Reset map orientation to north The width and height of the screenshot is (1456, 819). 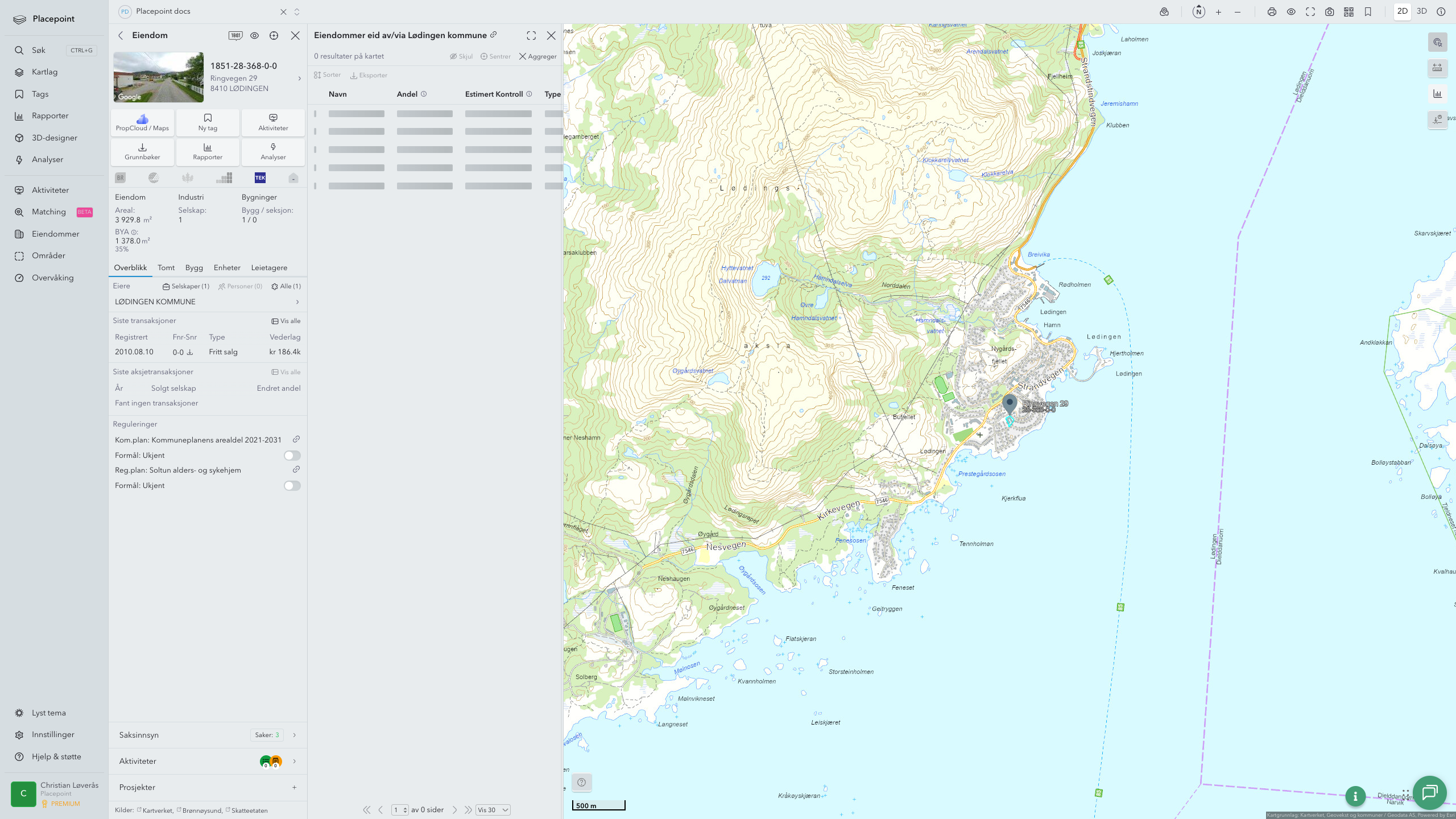[x=1199, y=11]
